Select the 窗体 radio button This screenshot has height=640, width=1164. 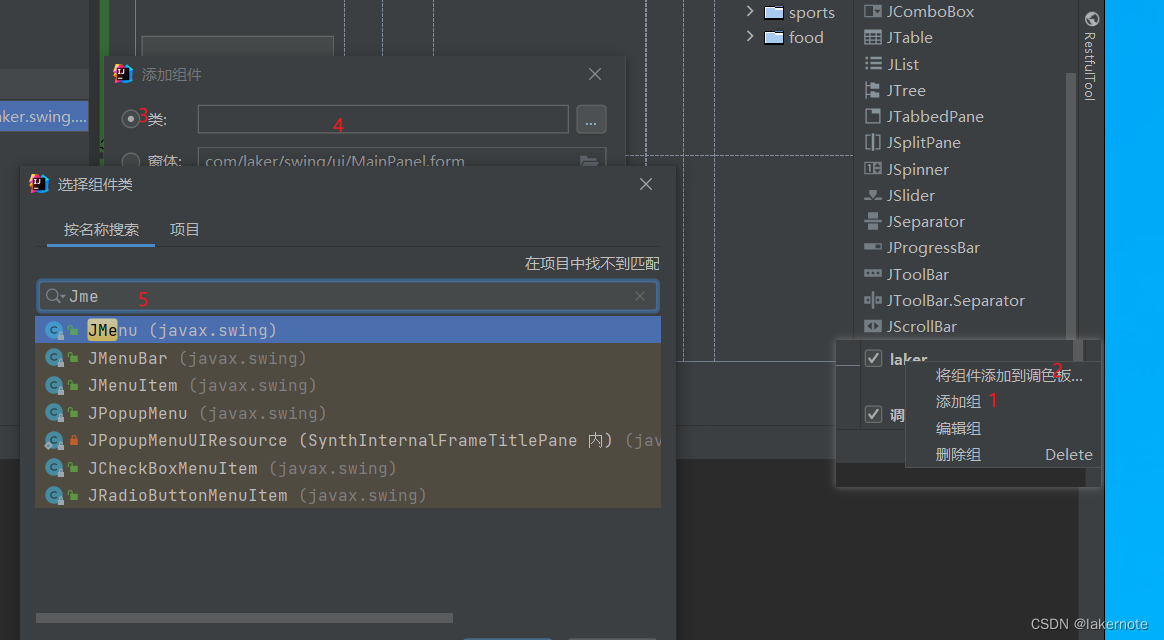131,160
